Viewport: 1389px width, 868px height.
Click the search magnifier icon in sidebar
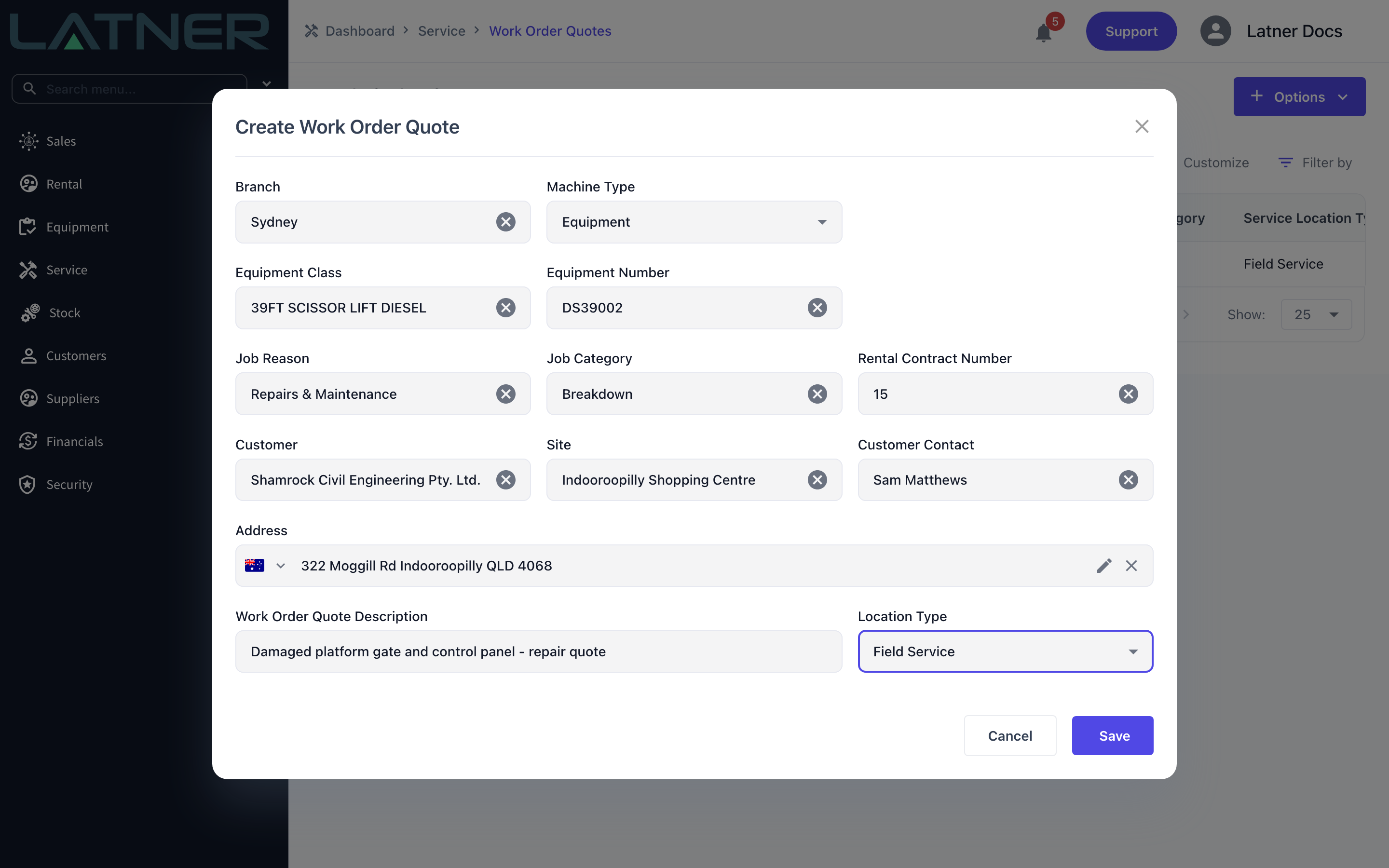pos(29,88)
